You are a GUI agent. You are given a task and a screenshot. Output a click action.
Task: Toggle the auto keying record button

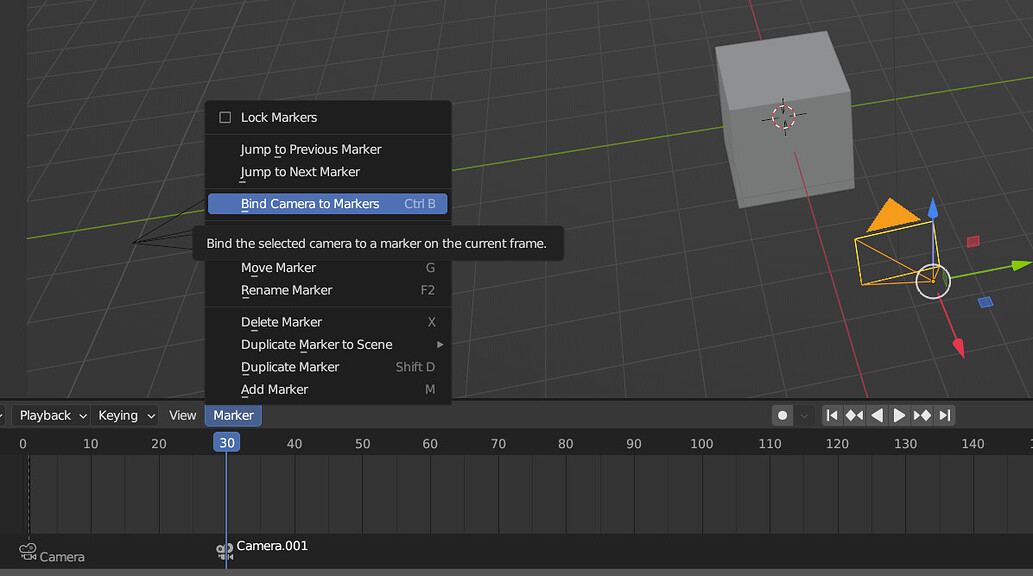tap(783, 415)
